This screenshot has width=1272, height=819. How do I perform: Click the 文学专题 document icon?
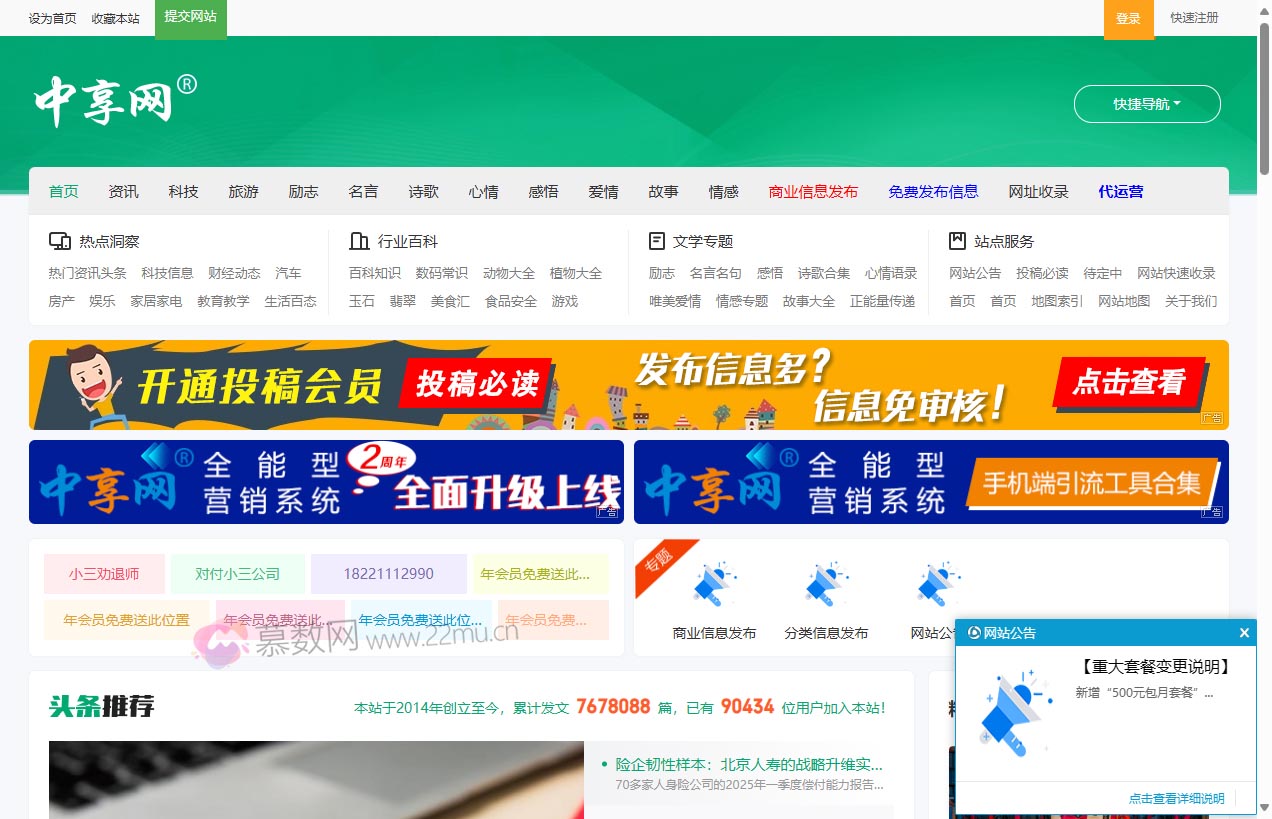pos(655,240)
